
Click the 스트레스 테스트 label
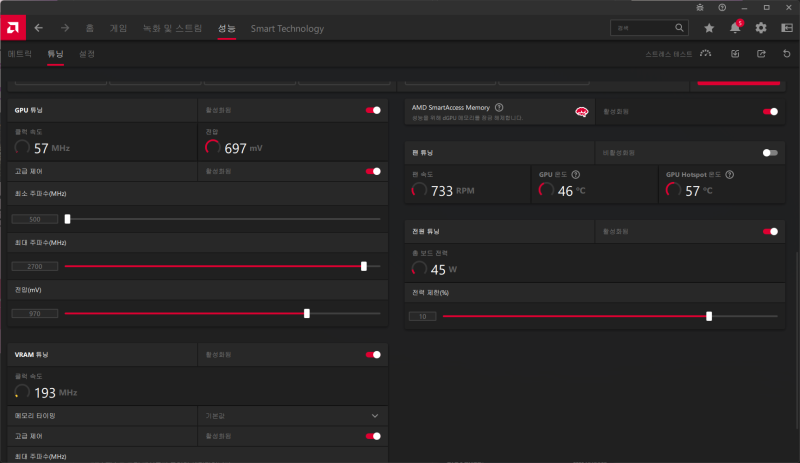tap(669, 54)
